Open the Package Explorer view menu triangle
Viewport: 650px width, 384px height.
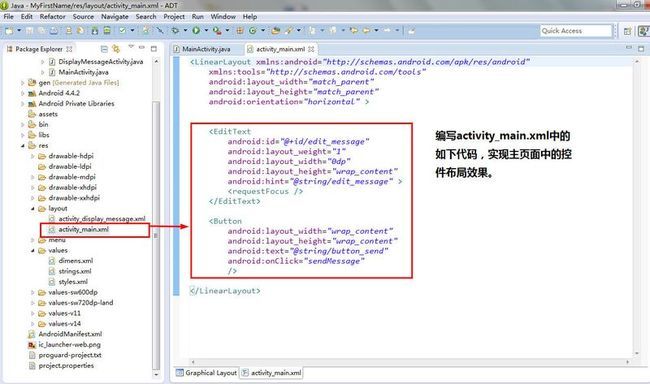(131, 46)
